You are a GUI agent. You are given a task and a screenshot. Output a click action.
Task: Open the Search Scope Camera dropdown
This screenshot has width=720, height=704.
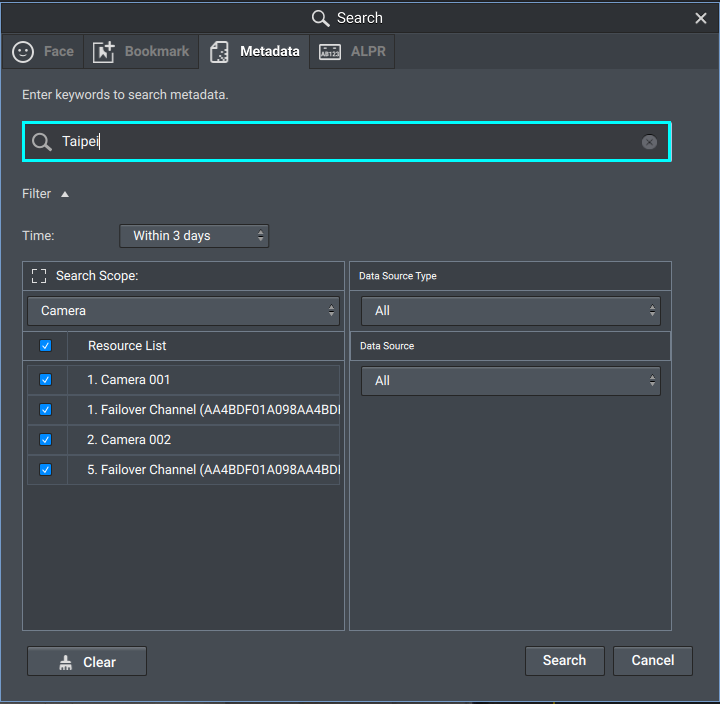[183, 311]
